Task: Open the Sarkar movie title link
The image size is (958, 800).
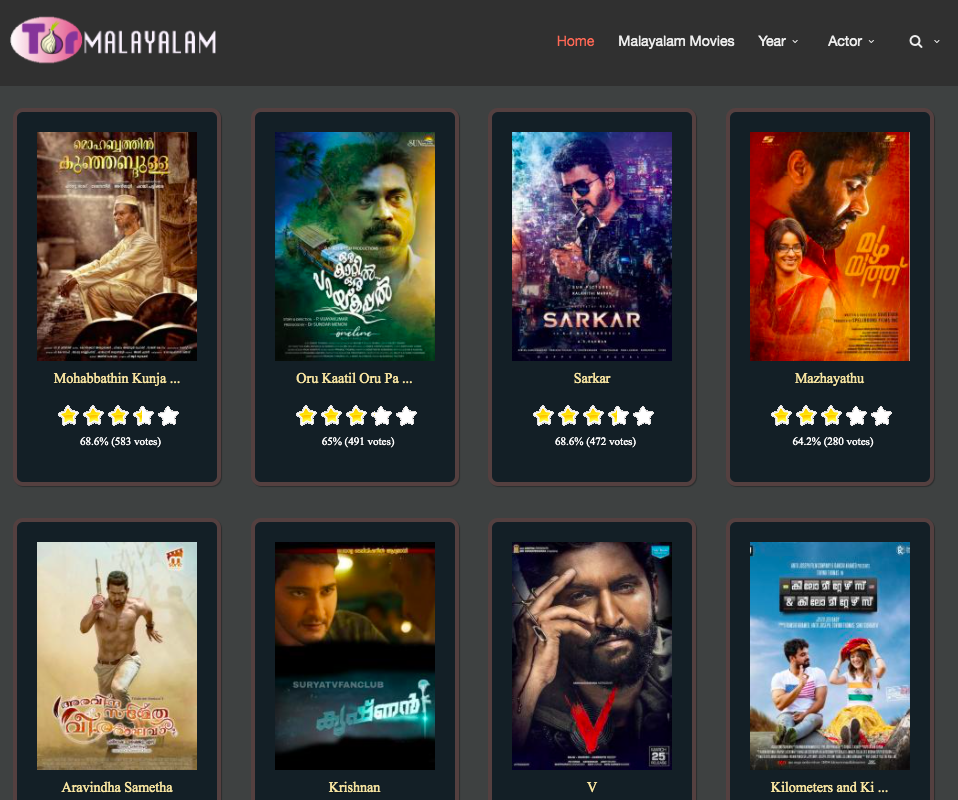Action: 592,379
